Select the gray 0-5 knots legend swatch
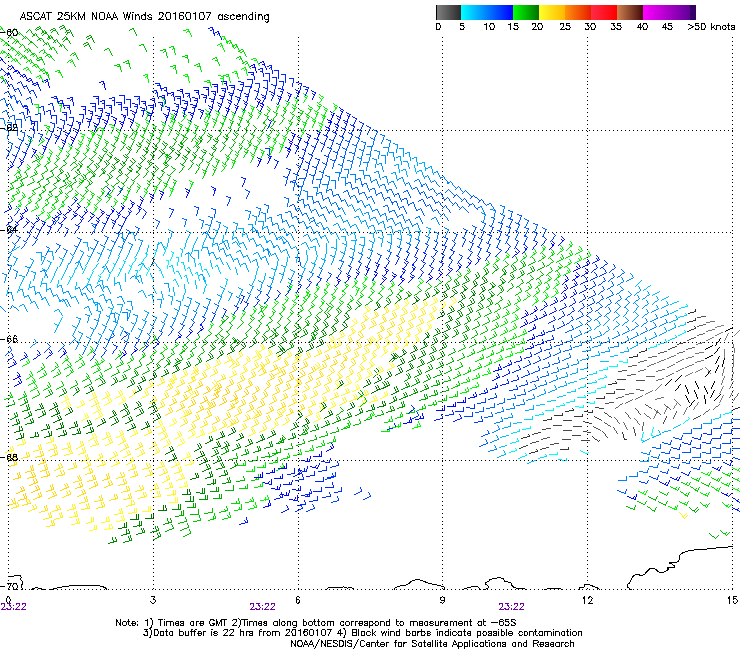740x650 pixels. point(448,12)
